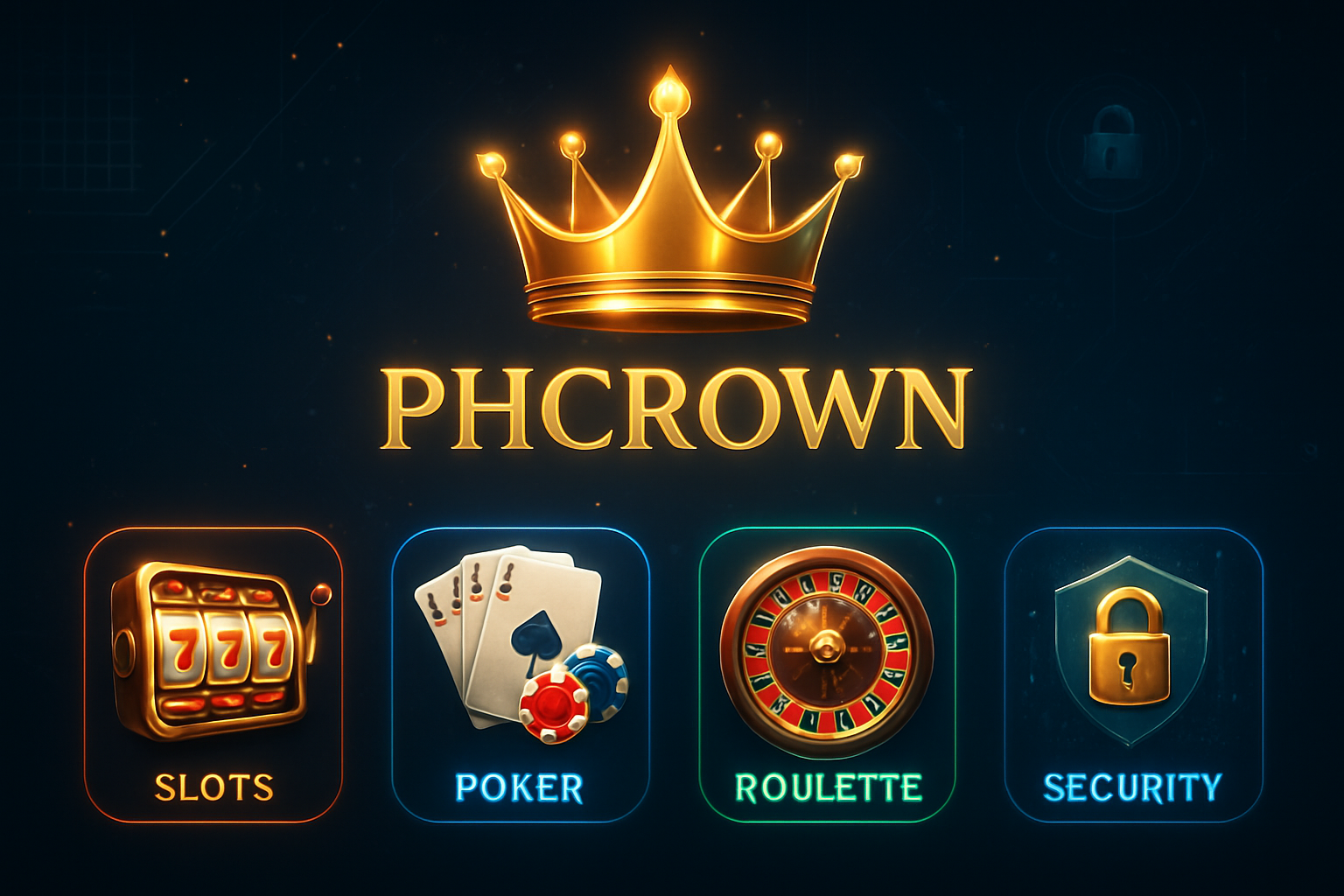
Task: Click the golden crown logo
Action: point(670,199)
